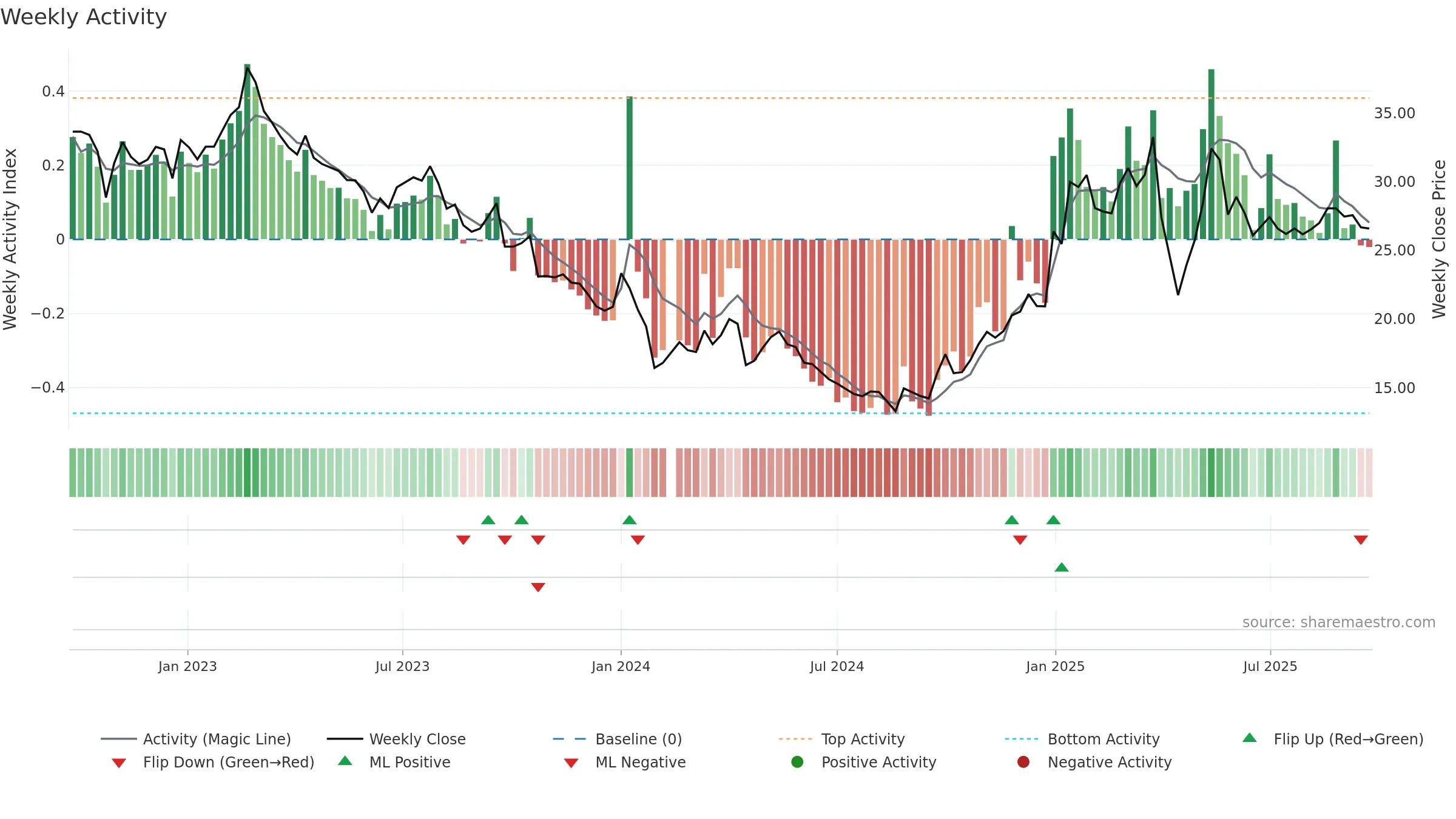Click the Jan 2025 axis label
1456x819 pixels.
(1056, 666)
